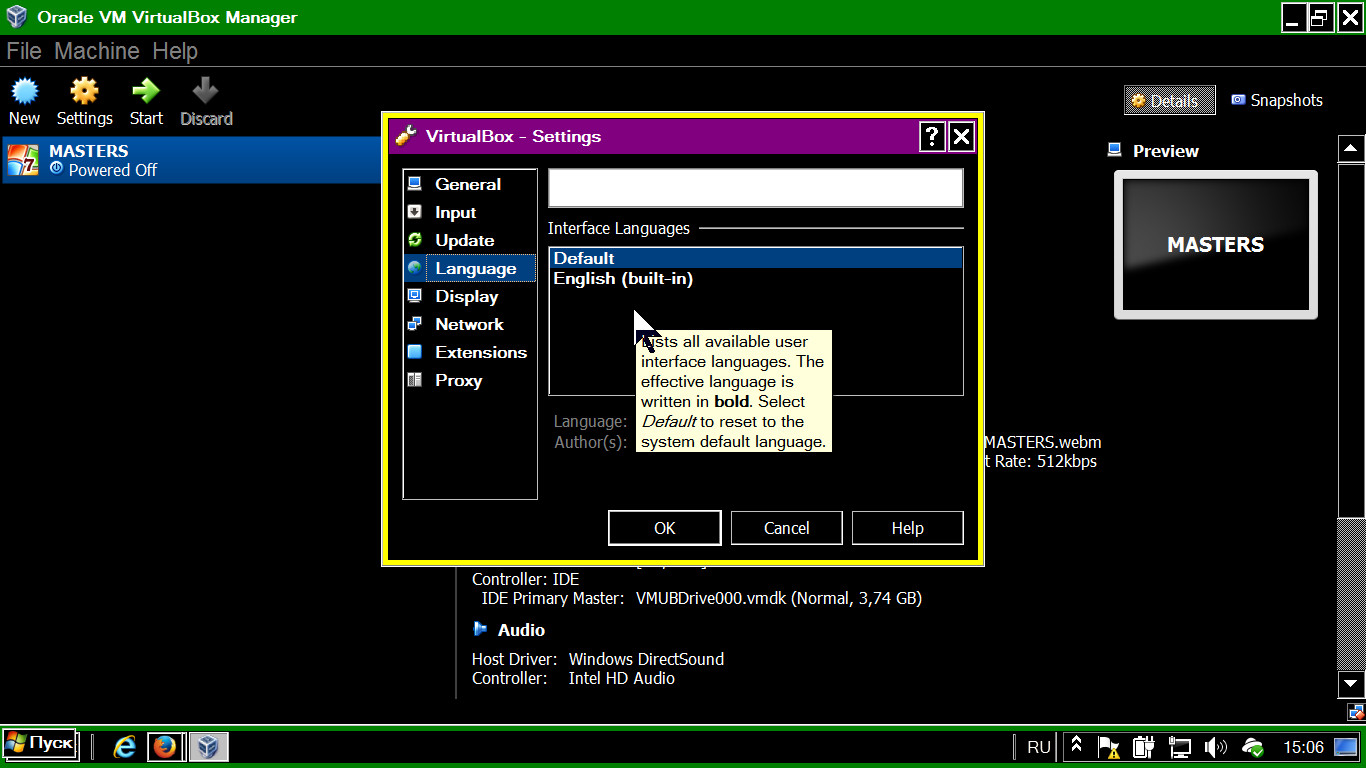Select the MASTERS virtual machine entry
Screen dimensions: 1366x768
click(191, 160)
